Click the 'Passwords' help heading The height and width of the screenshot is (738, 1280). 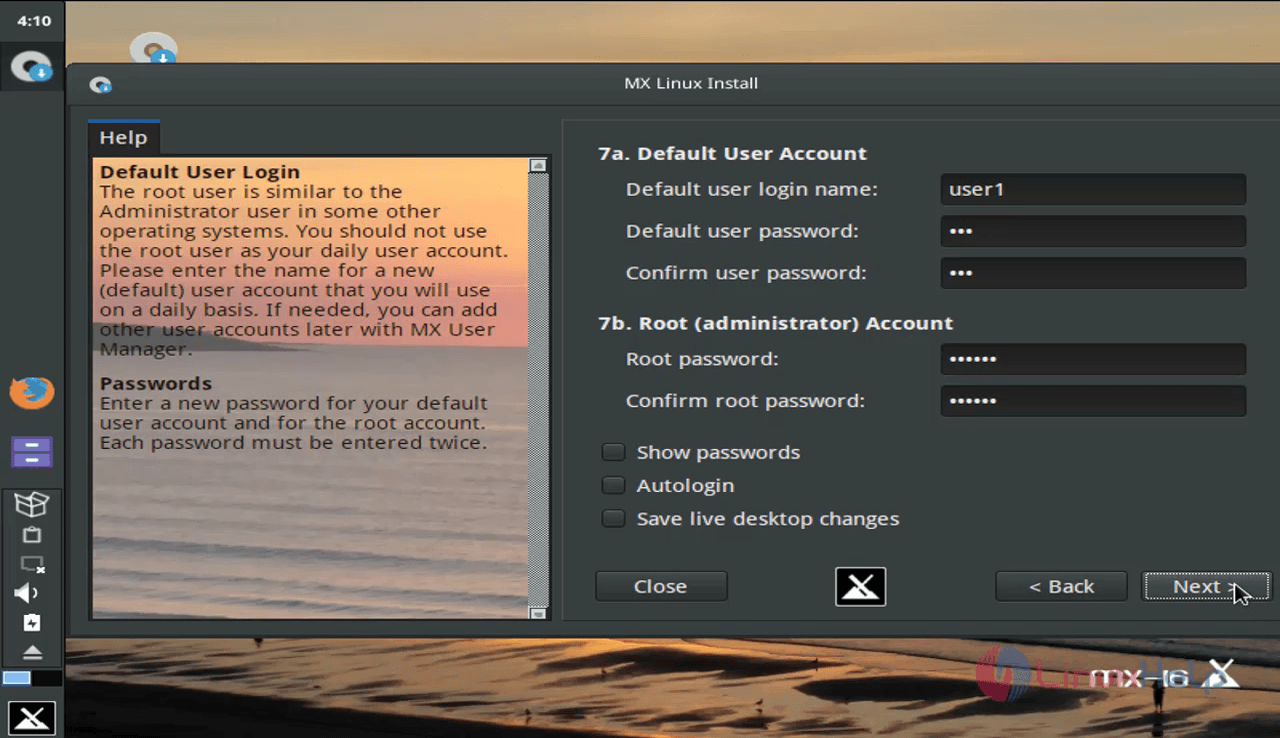coord(155,384)
